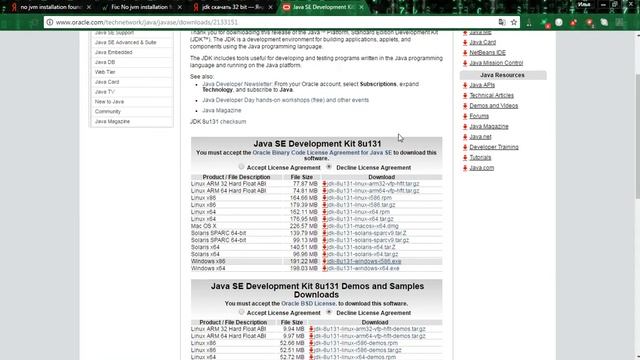Click the translate page icon in address bar
The height and width of the screenshot is (360, 640).
pyautogui.click(x=502, y=22)
